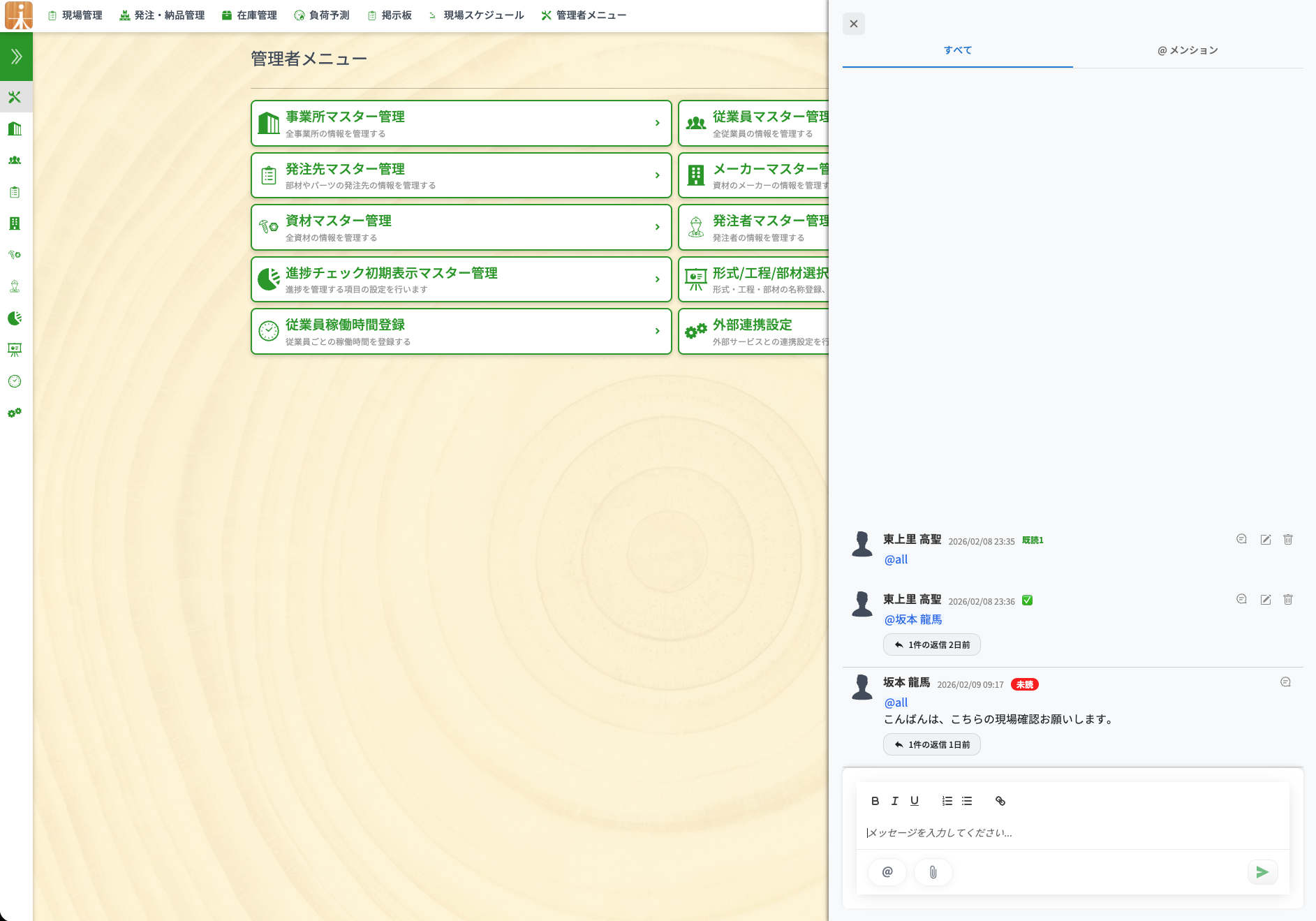Expand the 1件の返信 1日前 reply thread
1316x921 pixels.
pyautogui.click(x=932, y=744)
